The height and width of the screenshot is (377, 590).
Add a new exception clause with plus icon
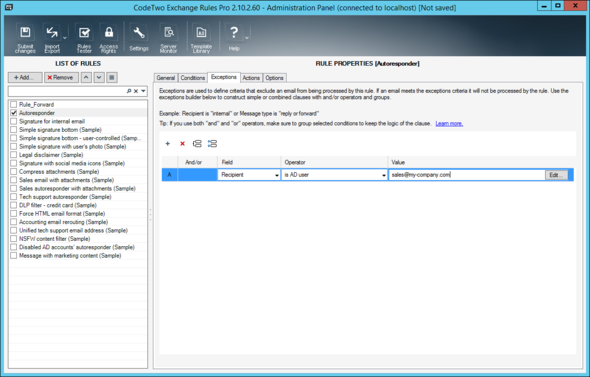pos(168,144)
